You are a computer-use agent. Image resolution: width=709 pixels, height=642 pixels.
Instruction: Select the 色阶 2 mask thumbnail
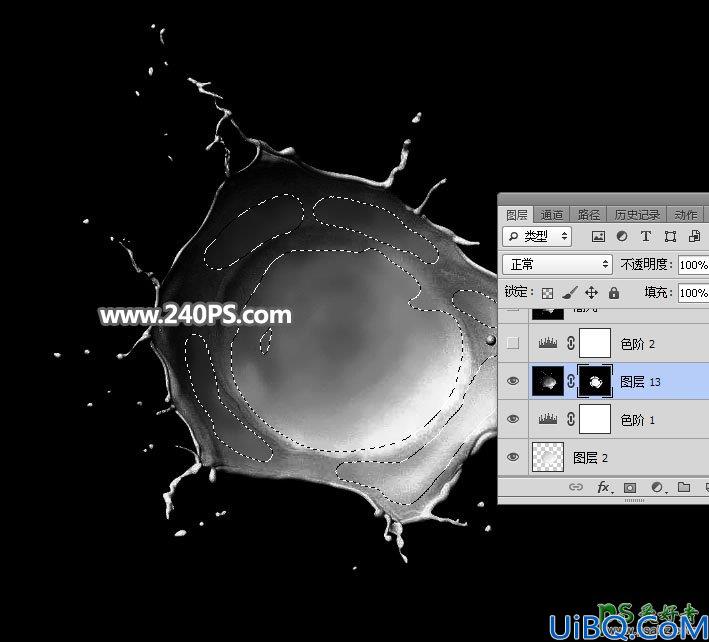tap(595, 343)
